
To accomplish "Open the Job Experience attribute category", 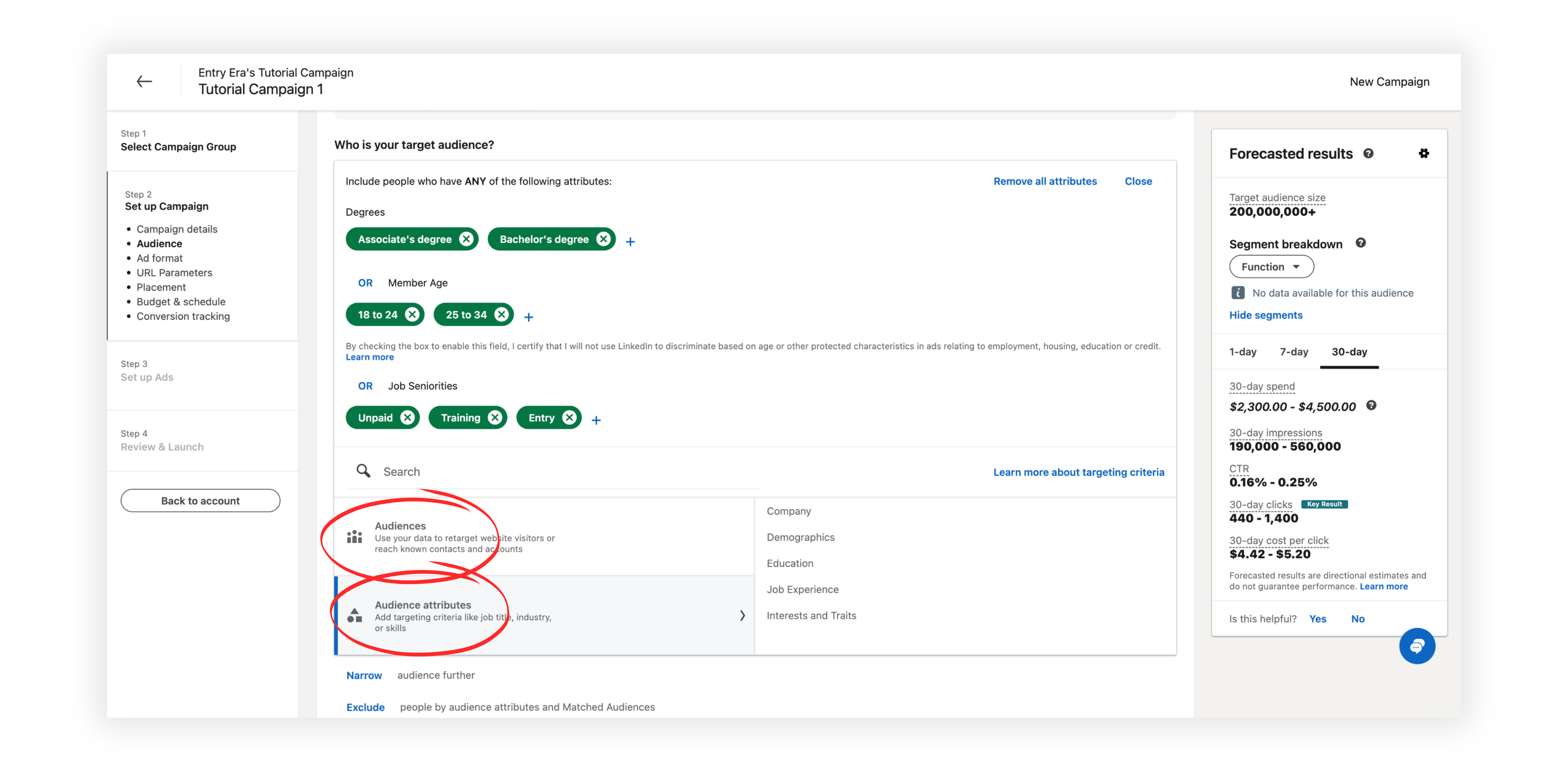I will click(803, 589).
